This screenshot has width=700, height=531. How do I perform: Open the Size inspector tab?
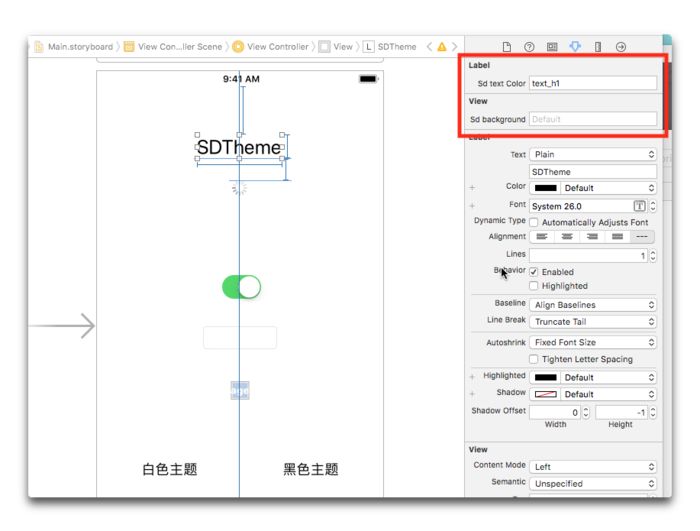click(x=598, y=46)
